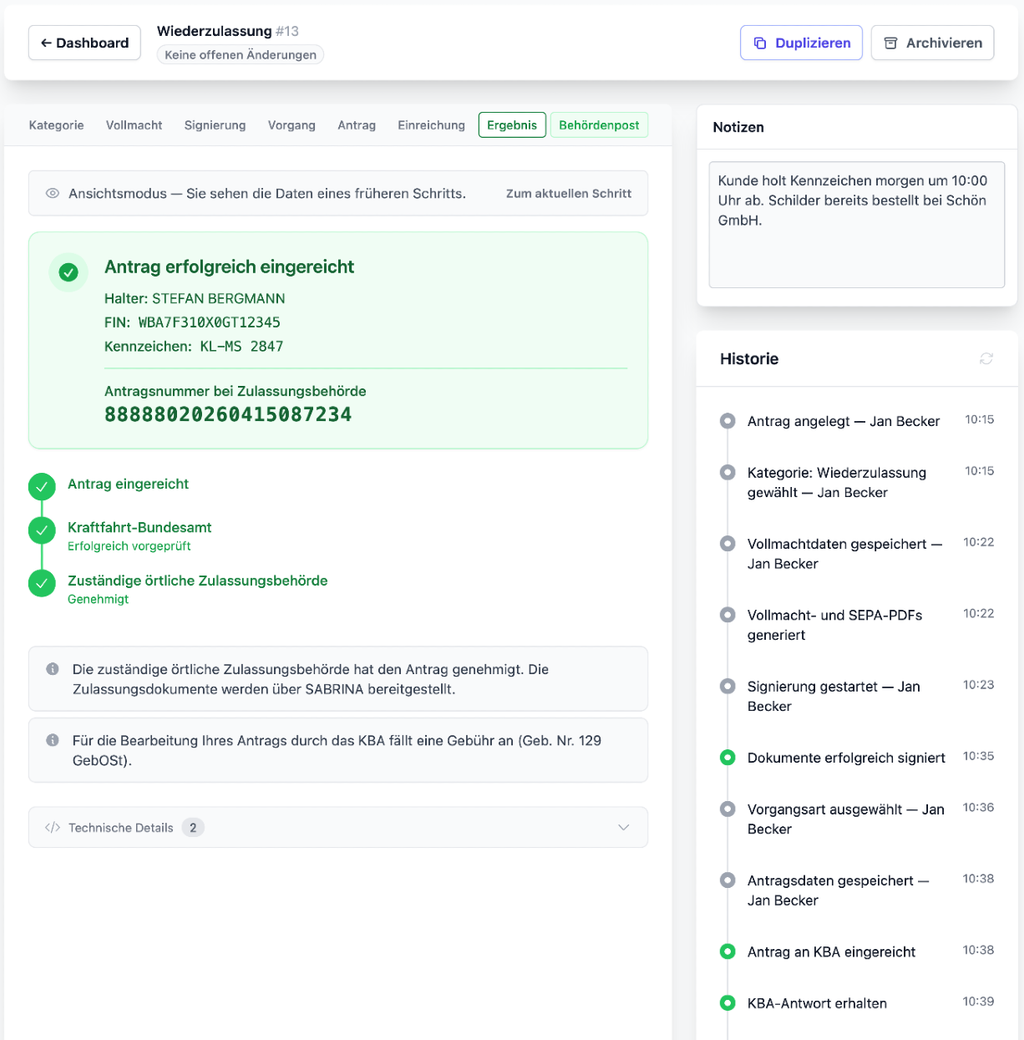The width and height of the screenshot is (1024, 1040).
Task: Click the refresh icon in Historie panel
Action: [986, 359]
